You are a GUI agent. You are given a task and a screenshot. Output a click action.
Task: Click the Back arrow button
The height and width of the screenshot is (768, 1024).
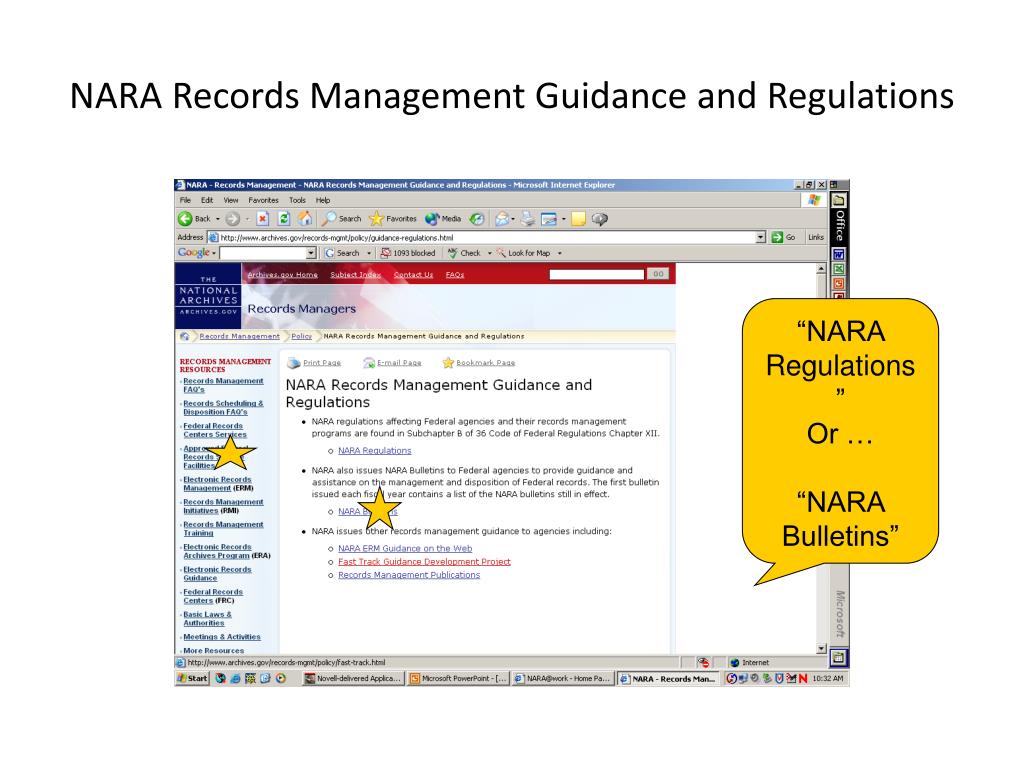click(x=195, y=219)
